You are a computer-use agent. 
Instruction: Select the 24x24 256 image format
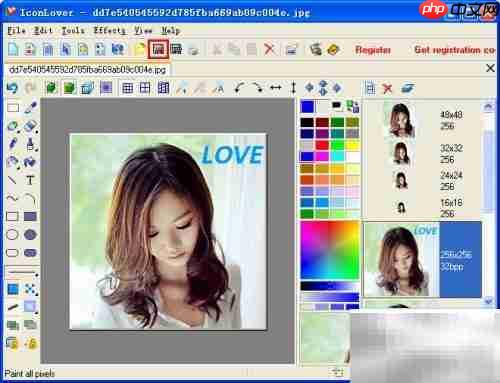pos(422,181)
